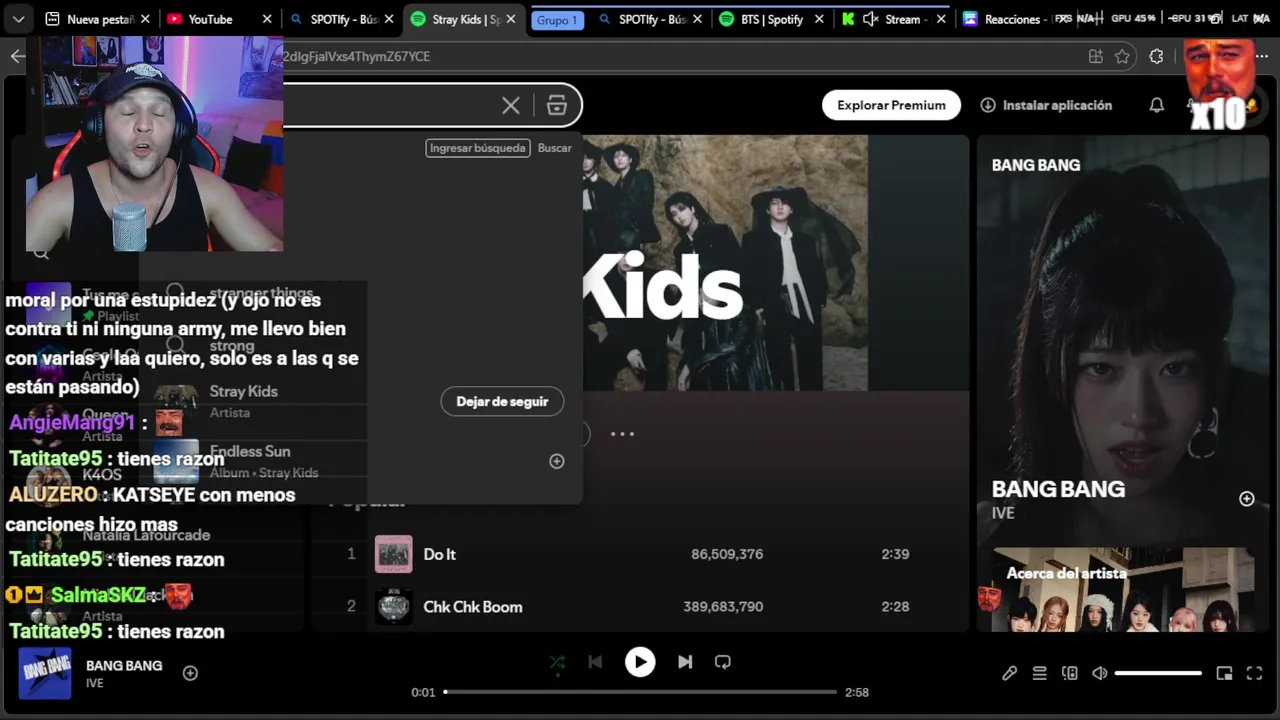Bookmark this page with the star icon
Image resolution: width=1280 pixels, height=720 pixels.
coord(1122,57)
